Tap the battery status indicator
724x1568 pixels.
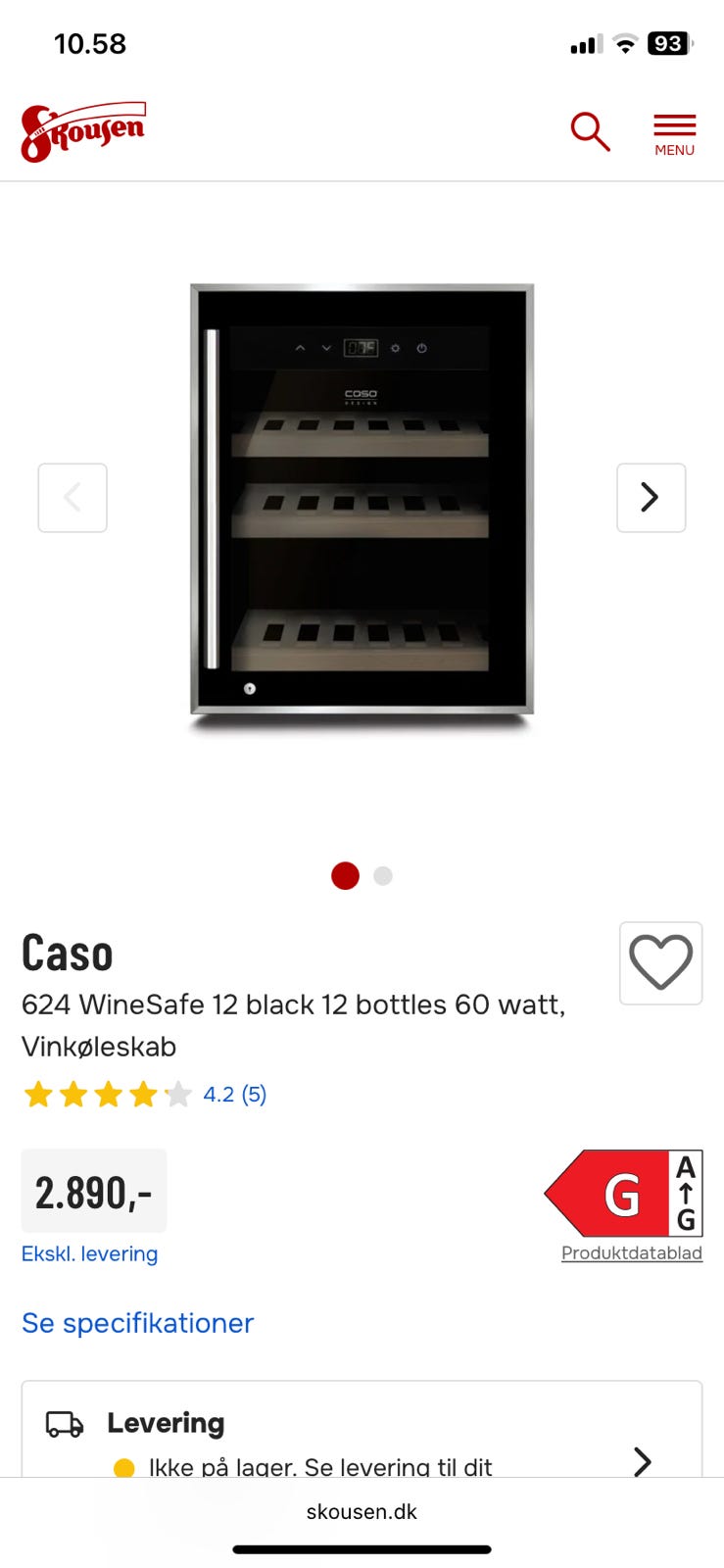669,43
